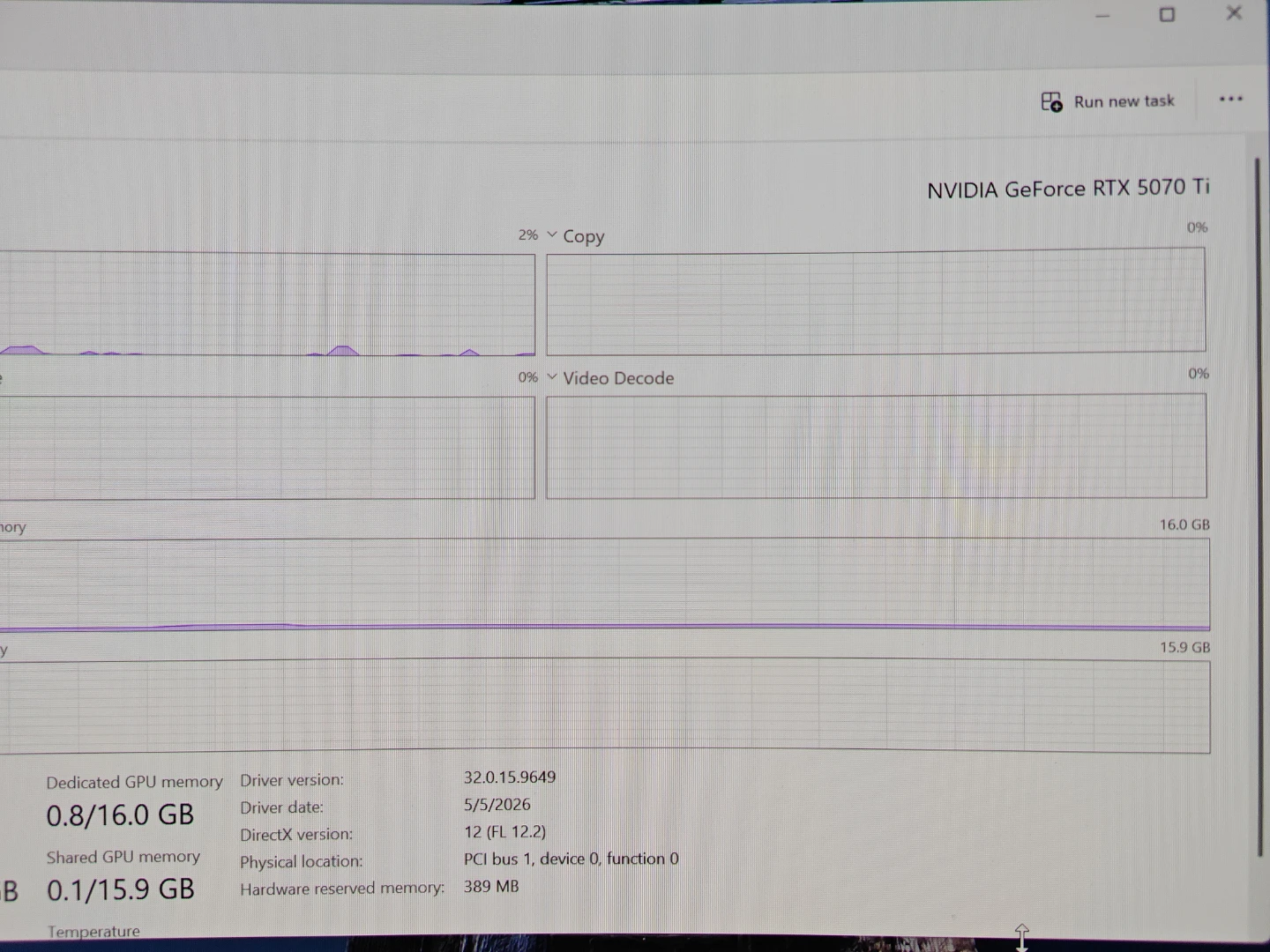Expand the Video Decode engine dropdown chevron
This screenshot has height=952, width=1270.
pos(552,376)
